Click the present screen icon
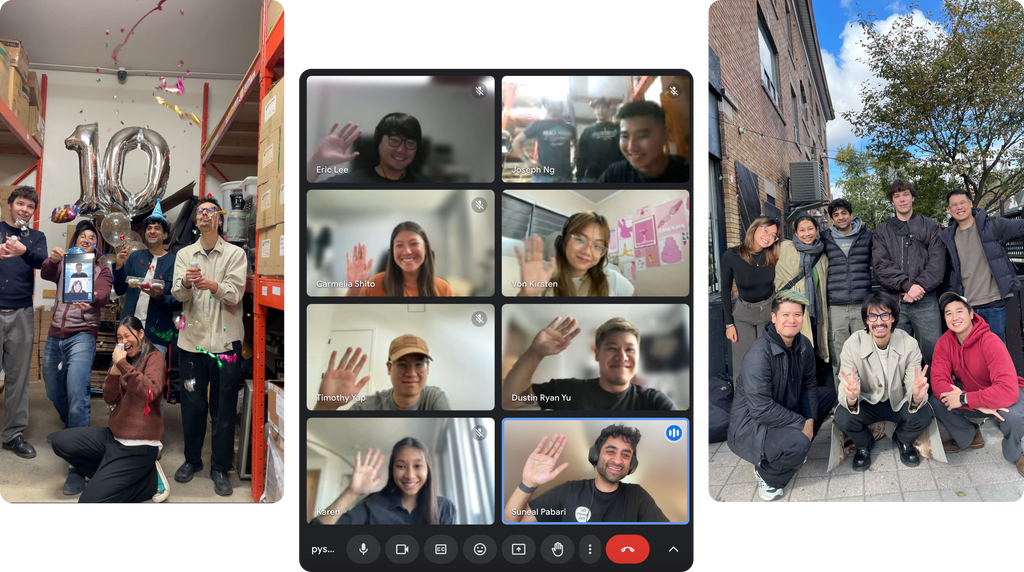The image size is (1024, 572). tap(519, 549)
